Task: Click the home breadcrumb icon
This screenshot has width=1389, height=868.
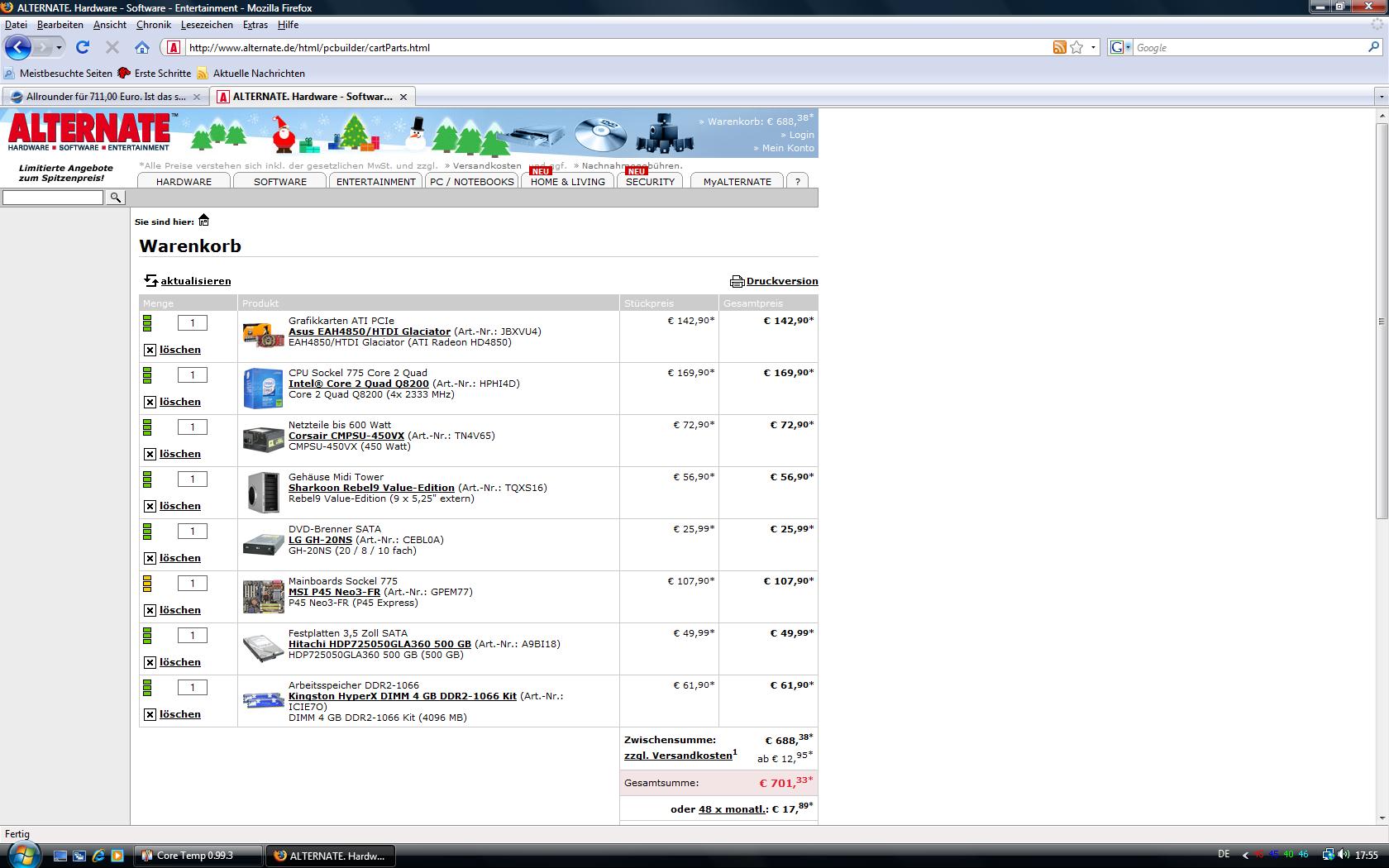Action: click(203, 220)
